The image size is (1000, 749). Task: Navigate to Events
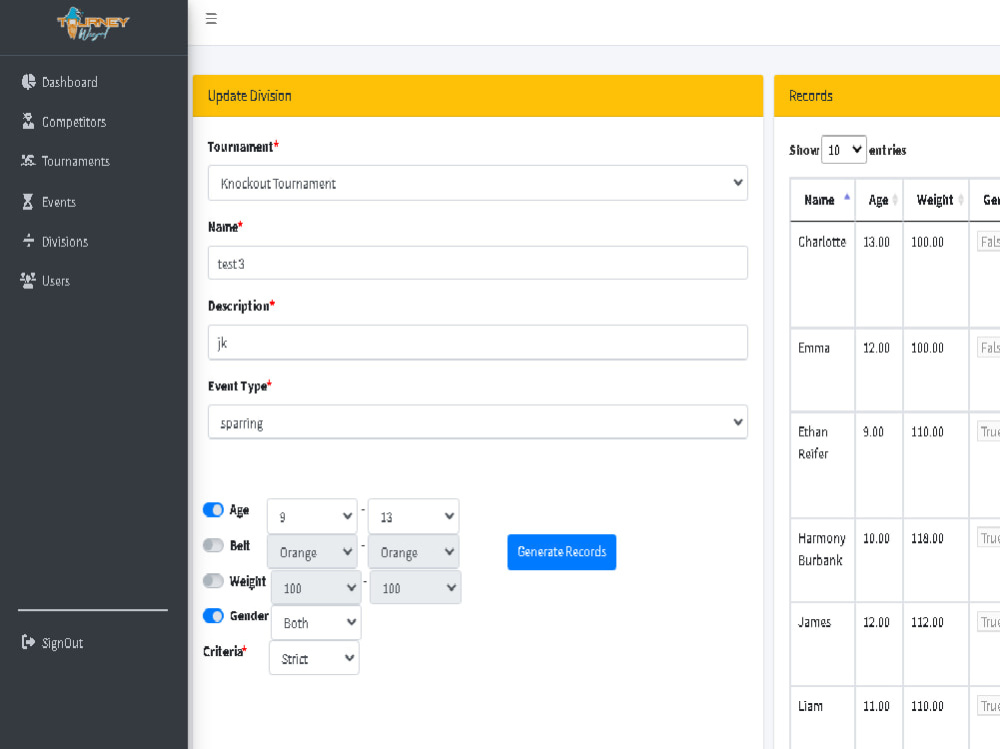[59, 202]
